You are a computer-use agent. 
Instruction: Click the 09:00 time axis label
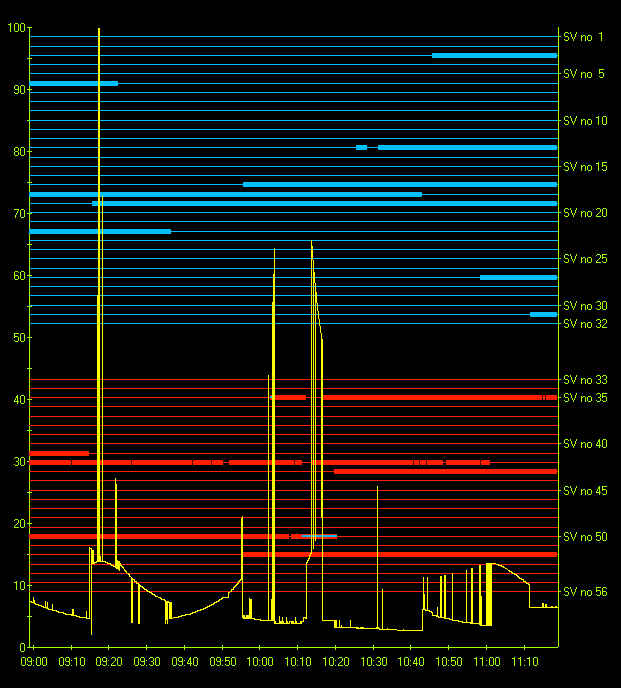click(x=33, y=662)
